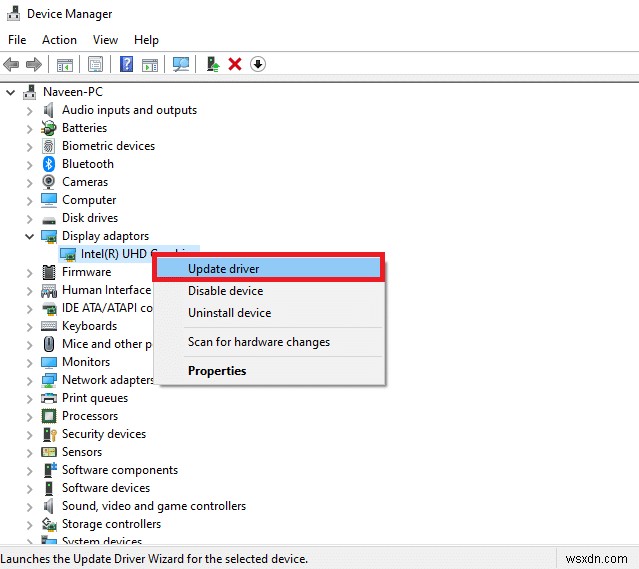Click the Back arrow toolbar icon
639x569 pixels.
[x=11, y=64]
